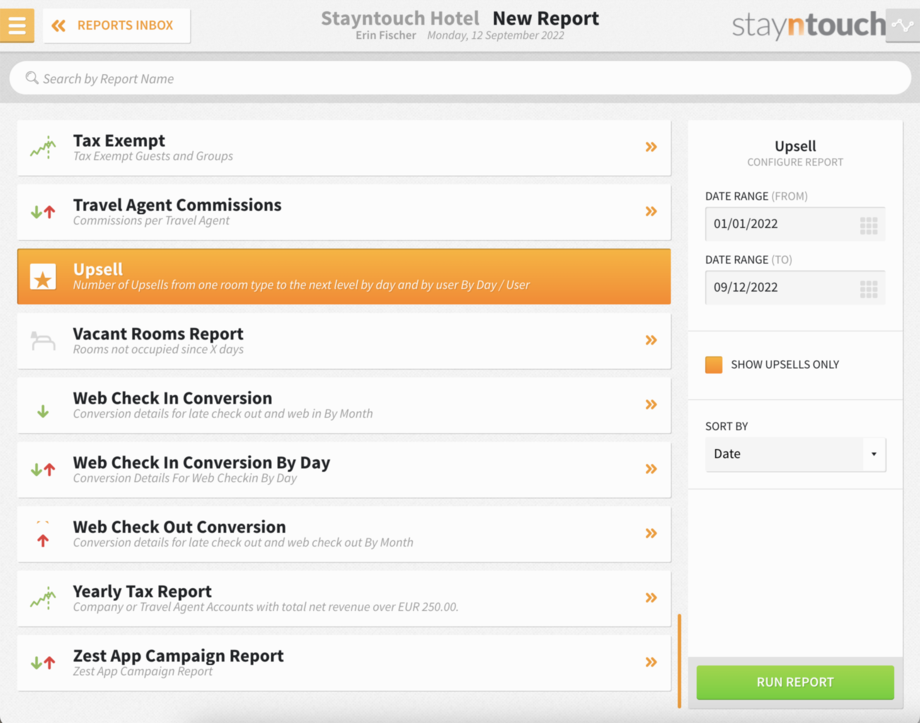
Task: Expand Web Check In Conversion chevron
Action: pyautogui.click(x=651, y=404)
